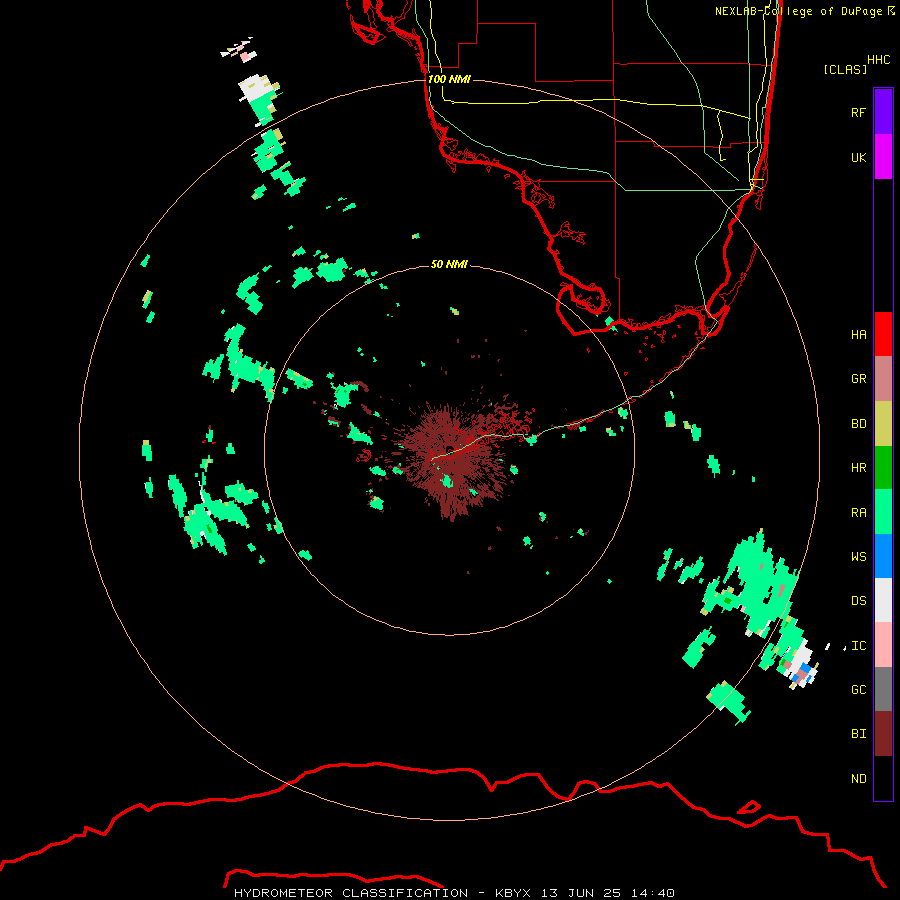This screenshot has height=900, width=900.
Task: Click the Hydrometeor Classification KBYX title
Action: [454, 893]
